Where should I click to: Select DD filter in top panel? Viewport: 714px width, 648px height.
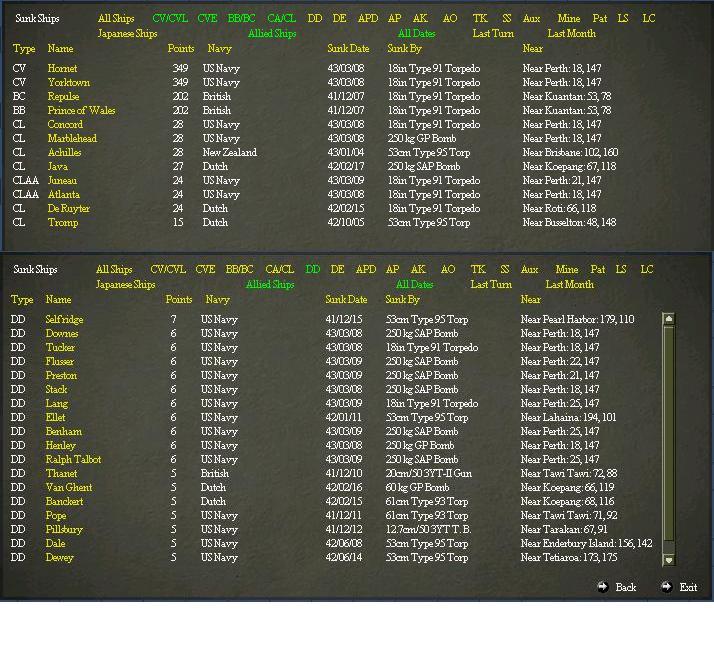tap(315, 19)
